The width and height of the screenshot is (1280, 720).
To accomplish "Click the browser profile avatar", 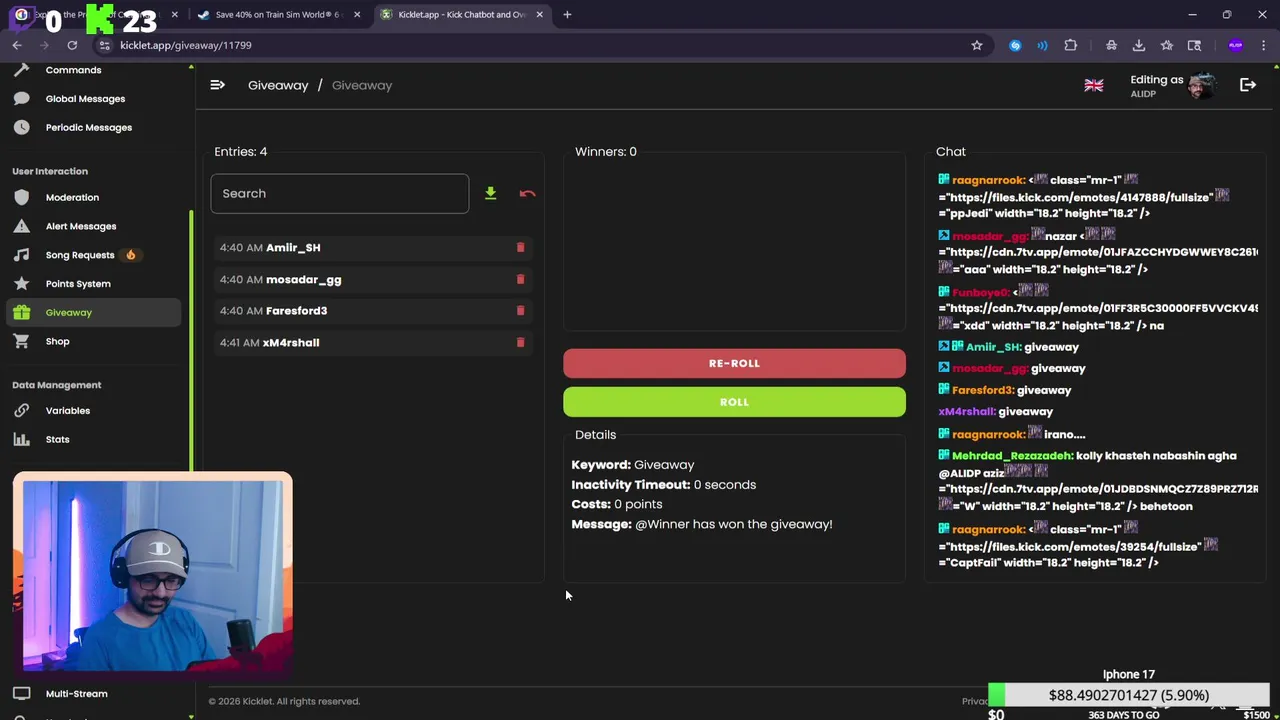I will click(x=1236, y=45).
